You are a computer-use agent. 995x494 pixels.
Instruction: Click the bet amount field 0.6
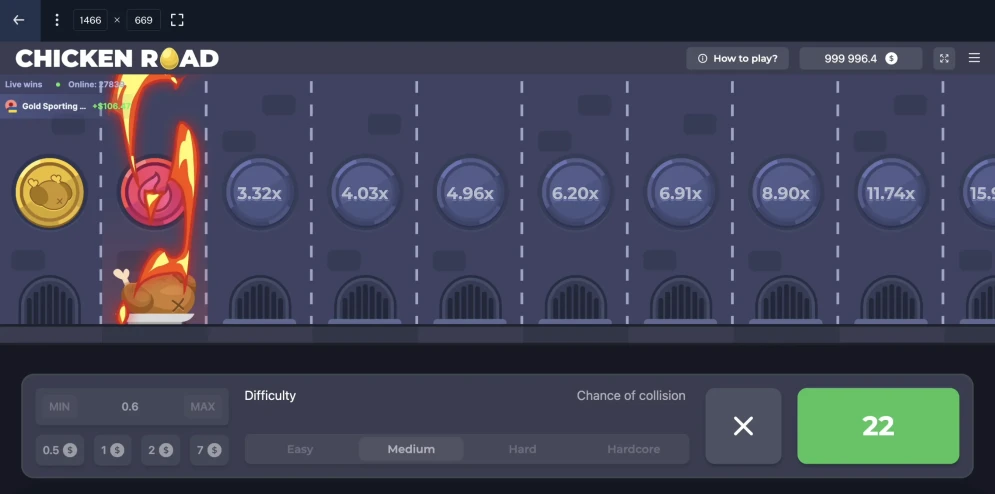130,406
